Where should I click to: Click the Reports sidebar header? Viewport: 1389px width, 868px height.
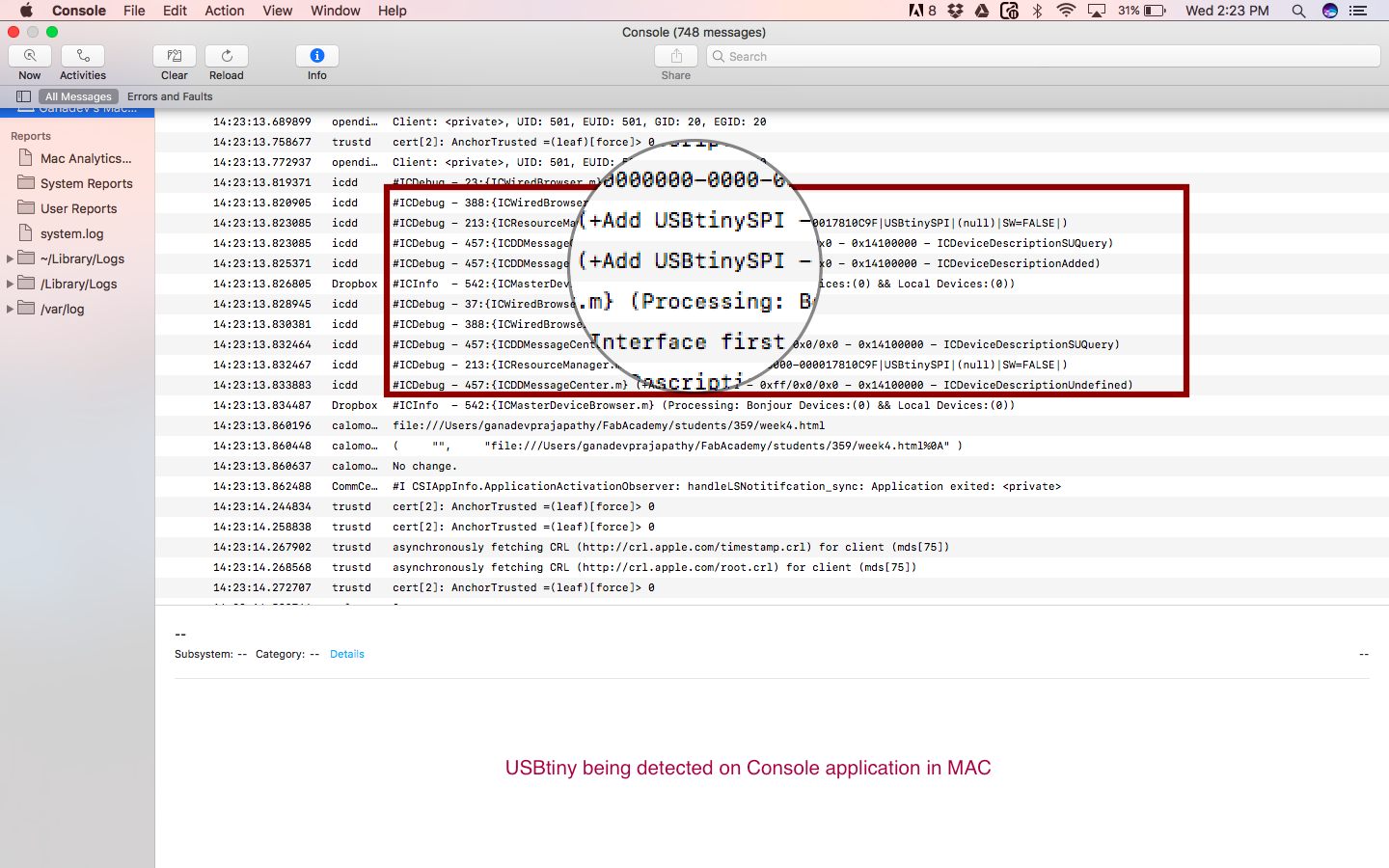tap(31, 136)
